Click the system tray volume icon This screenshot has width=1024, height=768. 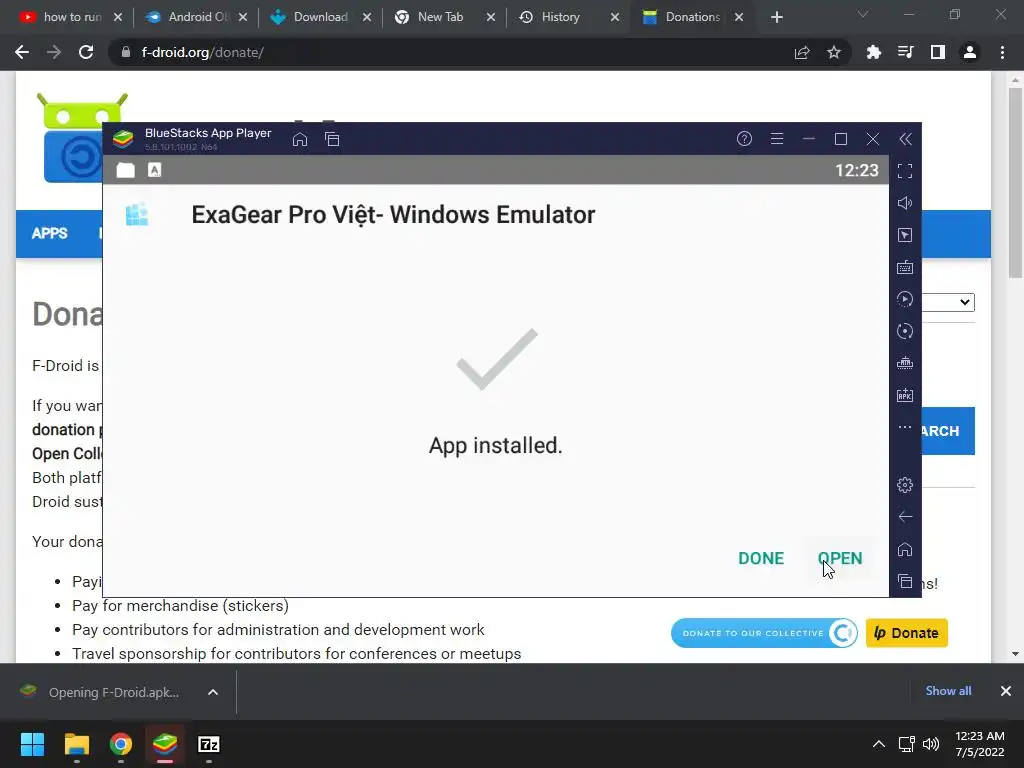(x=931, y=744)
